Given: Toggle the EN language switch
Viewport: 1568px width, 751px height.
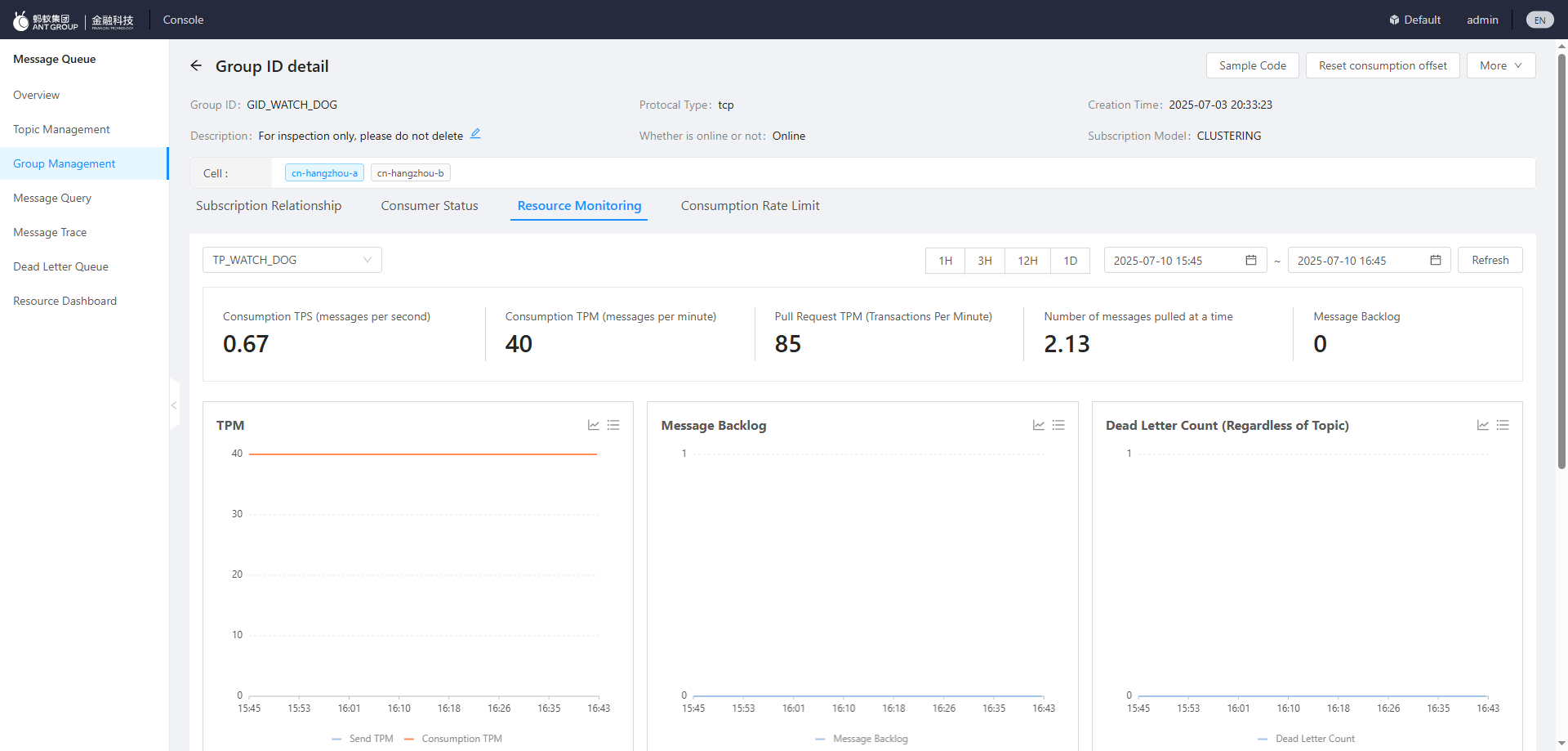Looking at the screenshot, I should pos(1539,20).
